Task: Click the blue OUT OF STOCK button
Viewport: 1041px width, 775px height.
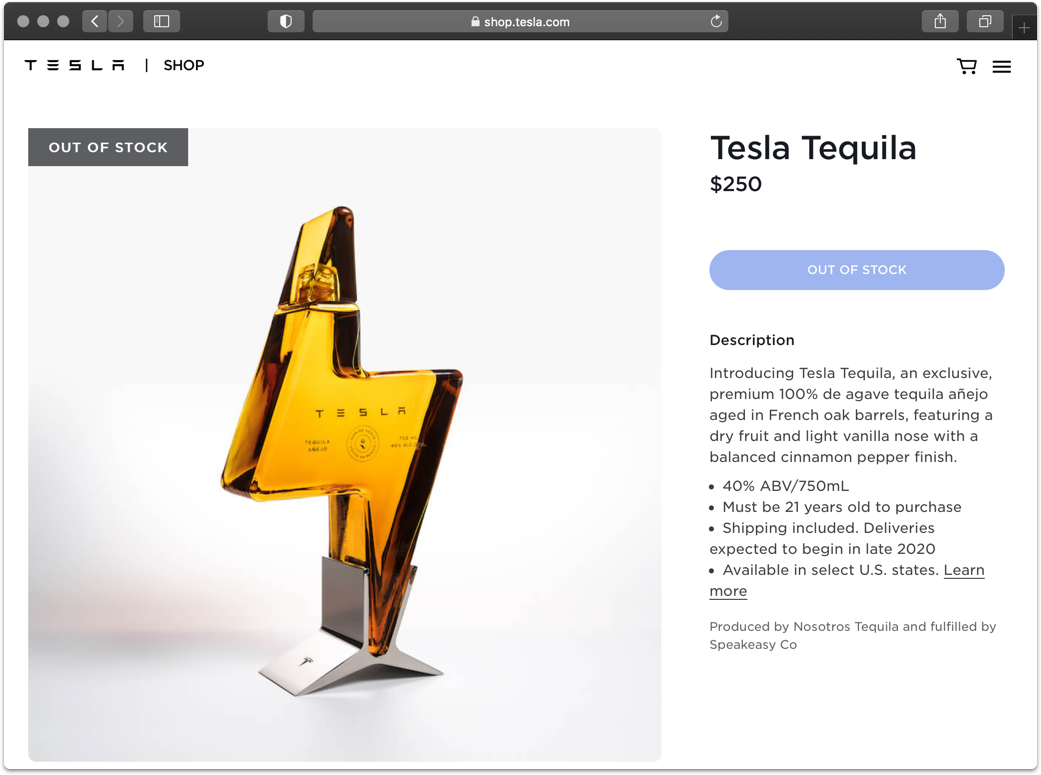Action: [x=857, y=270]
